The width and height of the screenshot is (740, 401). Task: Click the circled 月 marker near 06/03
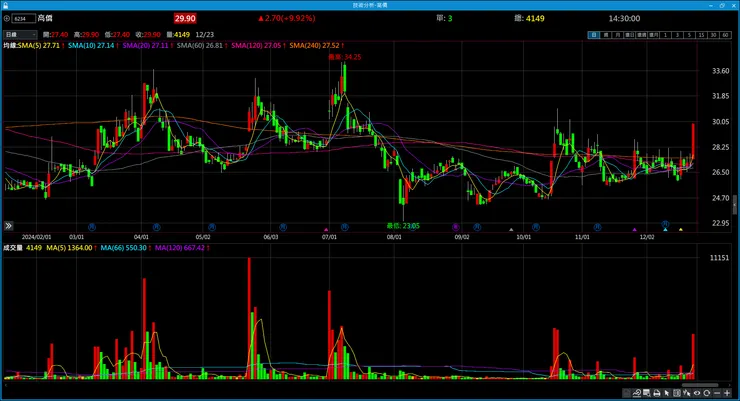(x=283, y=227)
